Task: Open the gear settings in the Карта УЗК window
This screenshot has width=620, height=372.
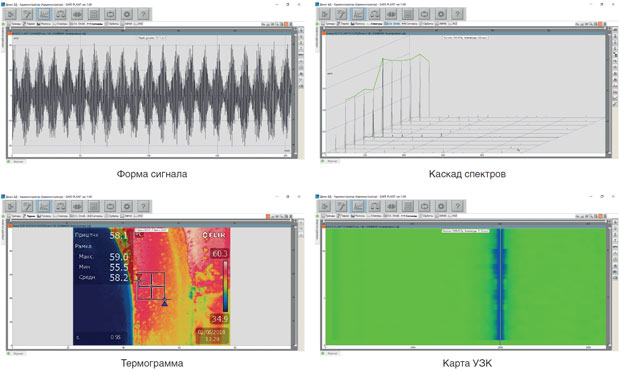Action: tap(441, 206)
